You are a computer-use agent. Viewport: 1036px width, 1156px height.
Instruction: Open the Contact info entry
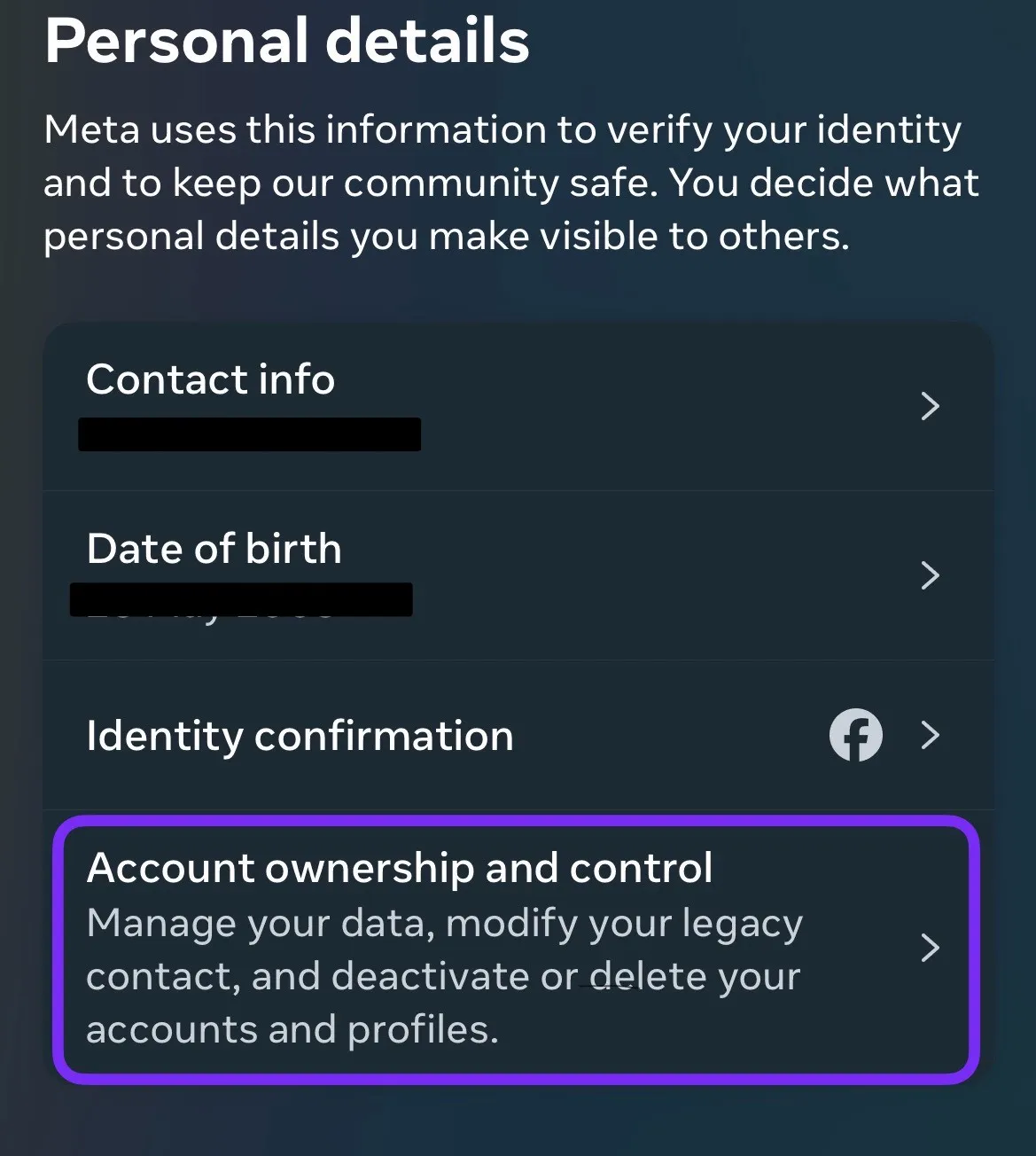click(211, 379)
